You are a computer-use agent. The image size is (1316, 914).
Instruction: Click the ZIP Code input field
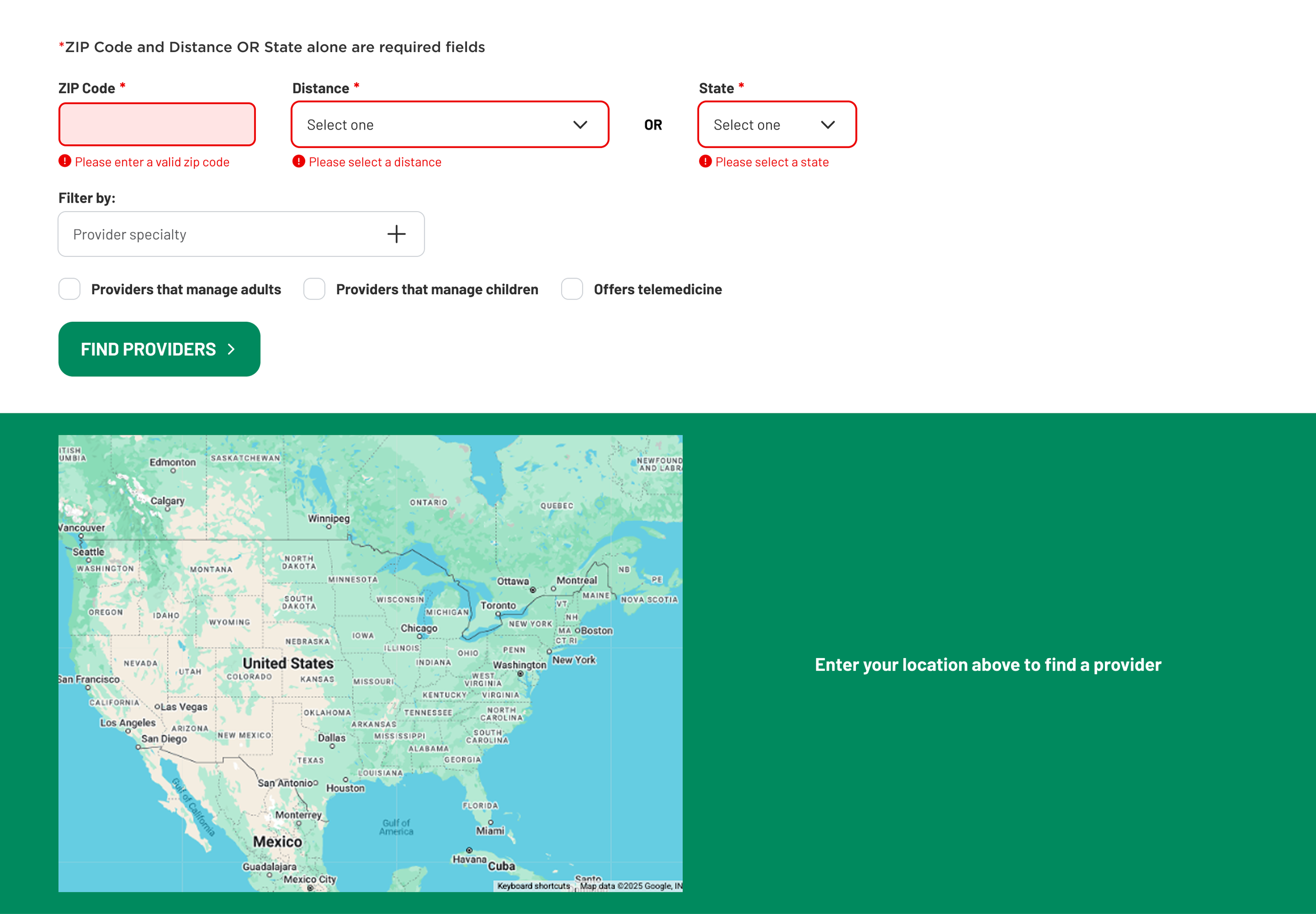(x=157, y=124)
